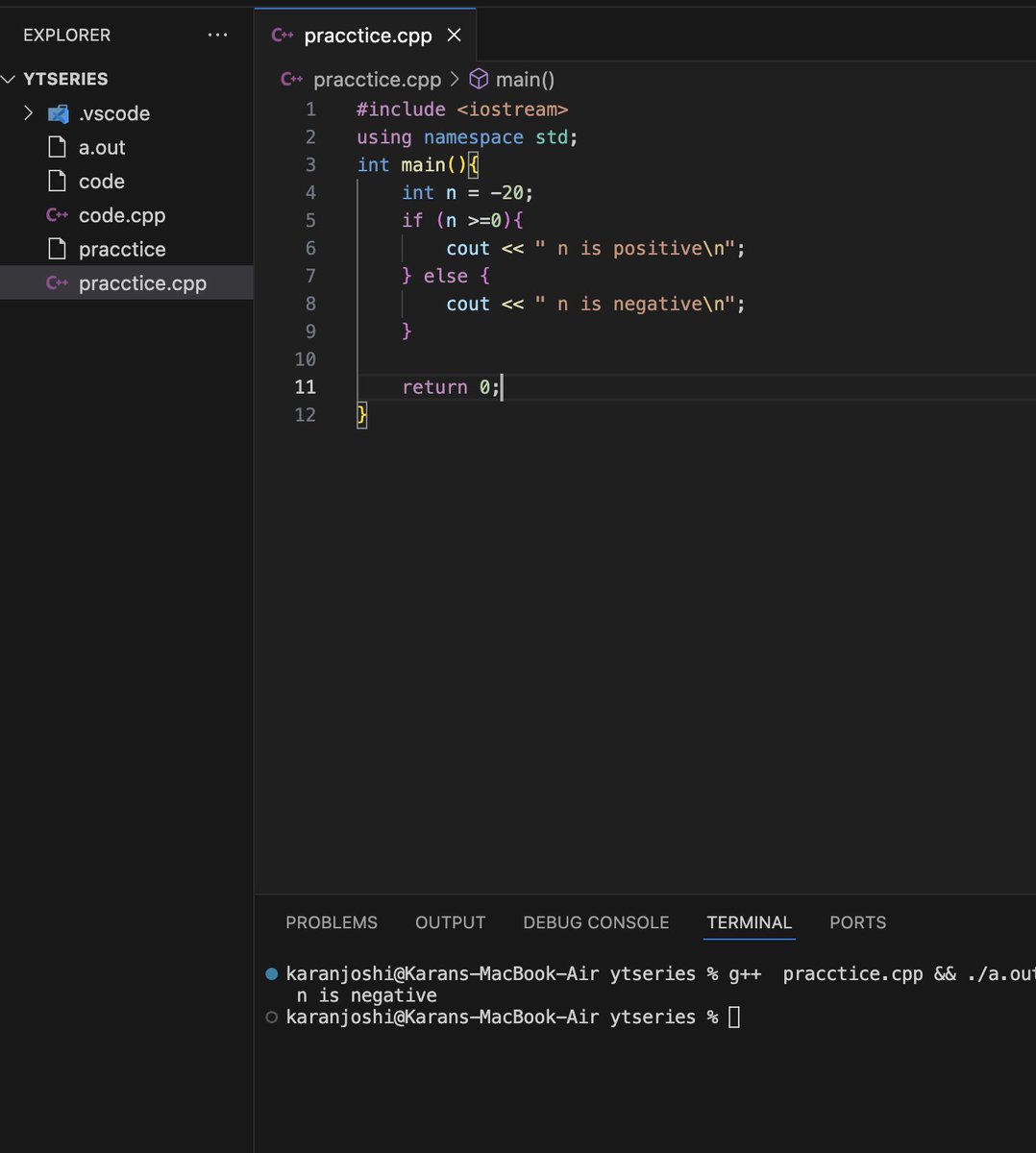Click the hollow circle prompt marker in terminal
The height and width of the screenshot is (1153, 1036).
pyautogui.click(x=272, y=1017)
